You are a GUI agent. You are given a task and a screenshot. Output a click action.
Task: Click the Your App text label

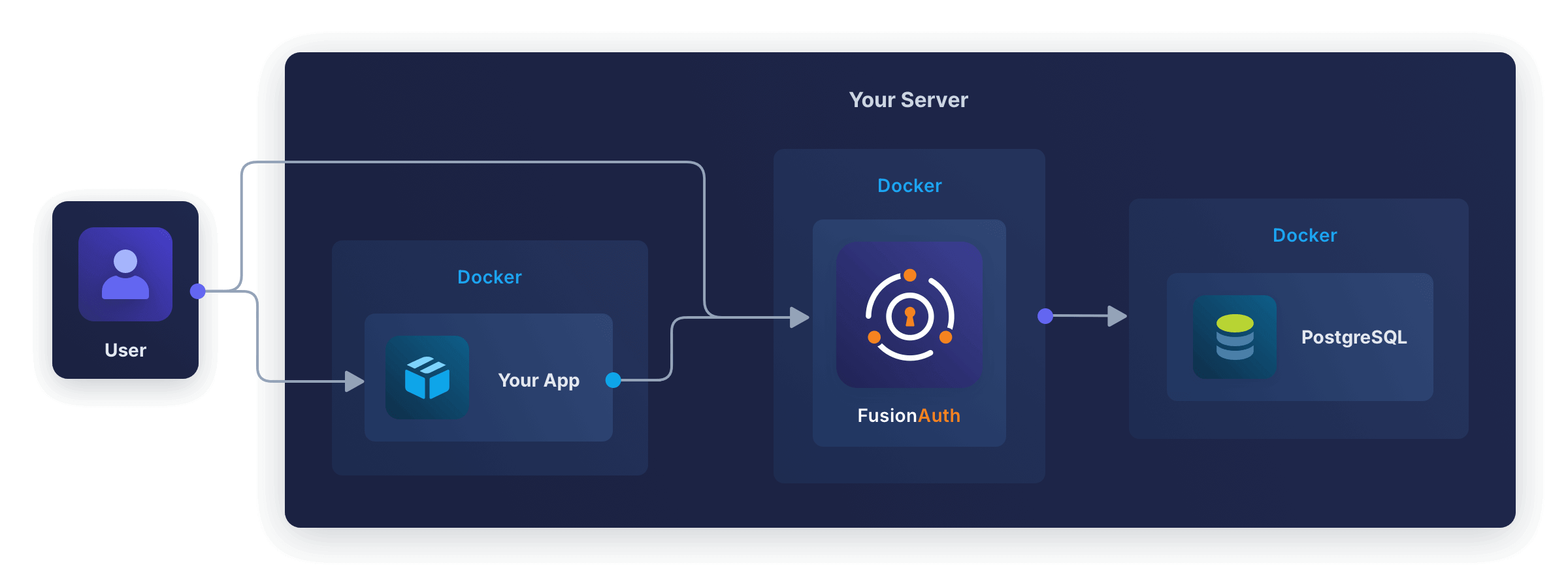538,380
